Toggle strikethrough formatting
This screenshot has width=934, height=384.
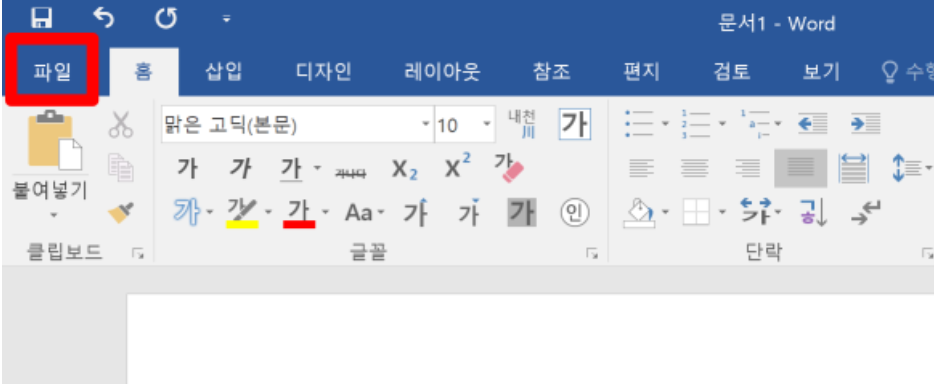tap(351, 172)
